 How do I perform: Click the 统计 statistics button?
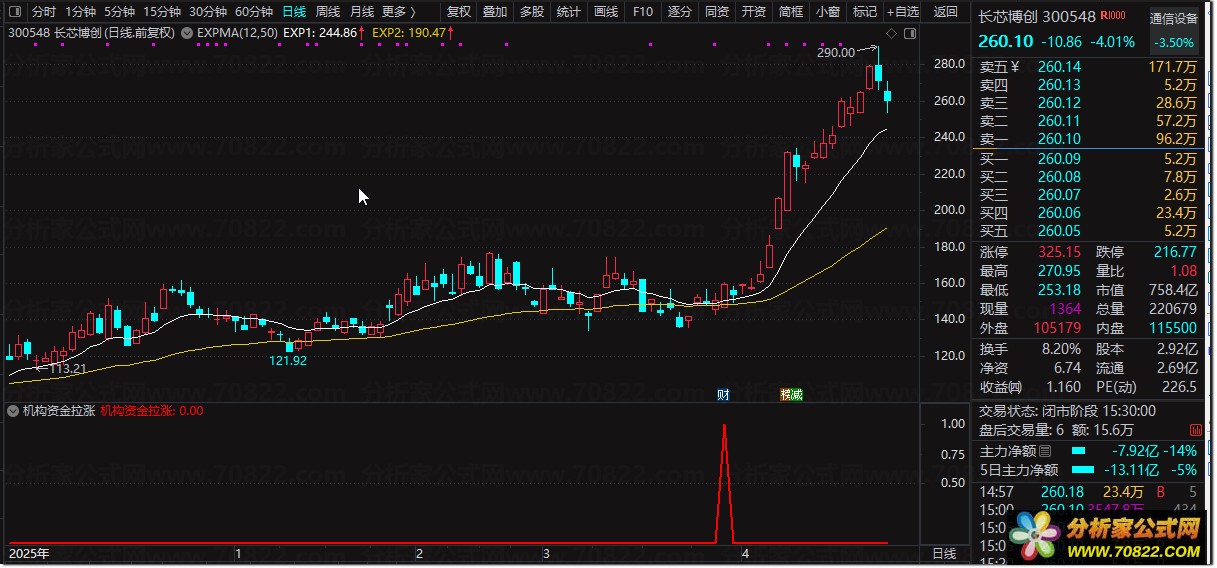pos(568,12)
